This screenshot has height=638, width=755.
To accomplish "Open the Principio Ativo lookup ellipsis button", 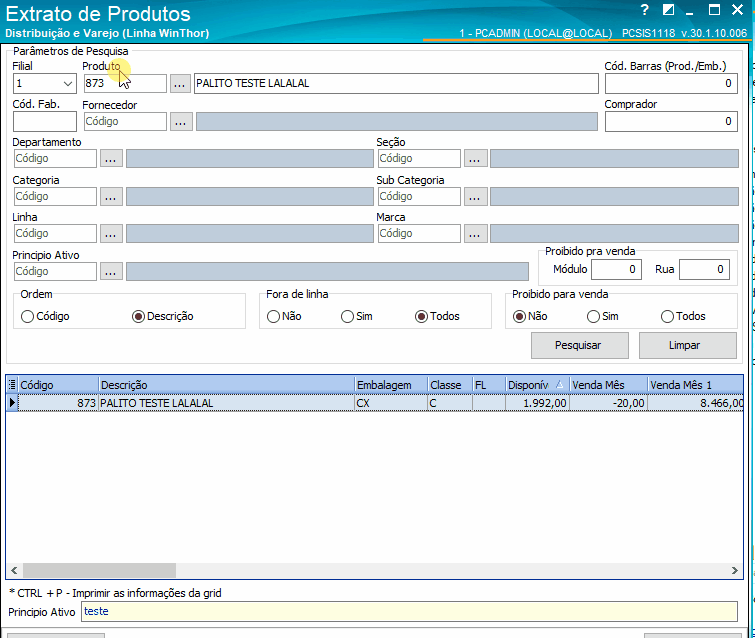I will click(111, 272).
